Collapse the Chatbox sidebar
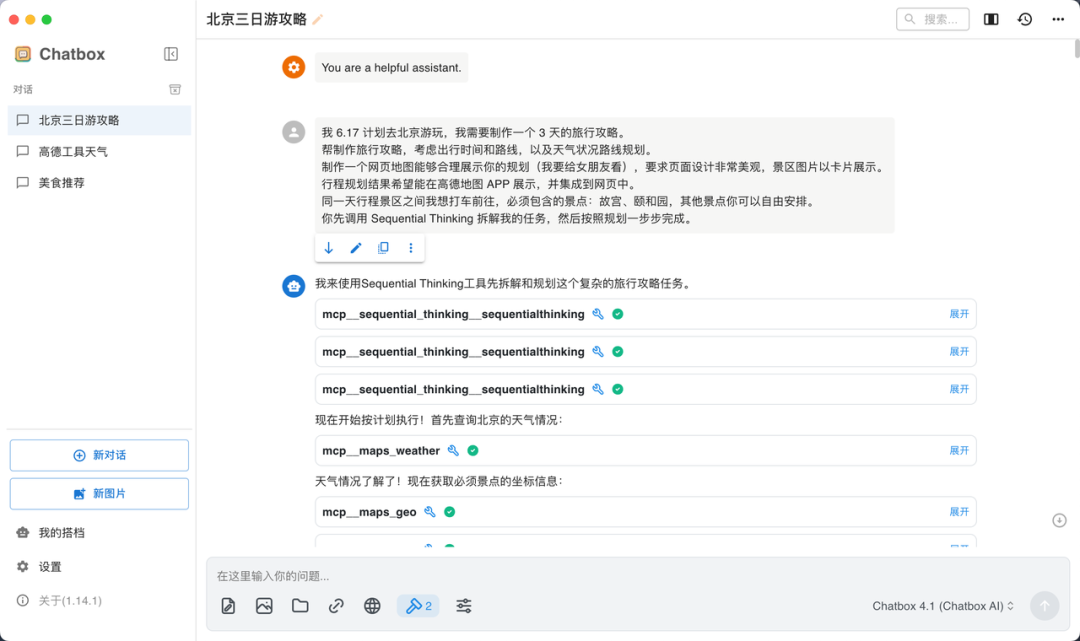 170,54
